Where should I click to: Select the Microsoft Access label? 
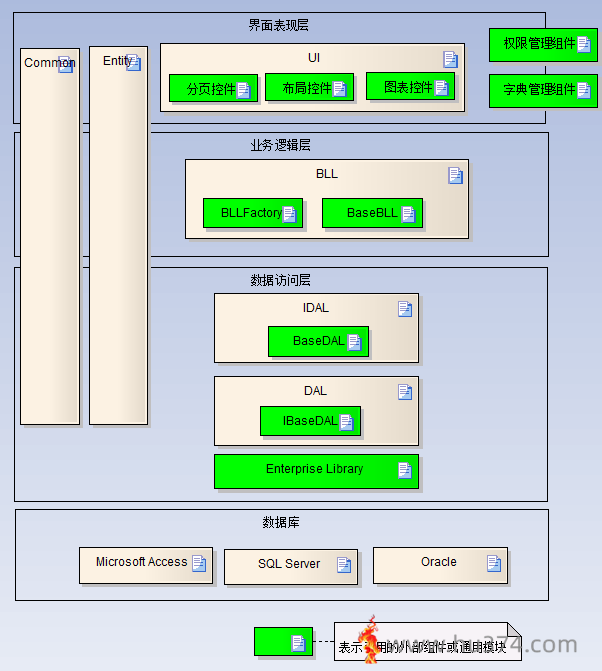pyautogui.click(x=142, y=561)
